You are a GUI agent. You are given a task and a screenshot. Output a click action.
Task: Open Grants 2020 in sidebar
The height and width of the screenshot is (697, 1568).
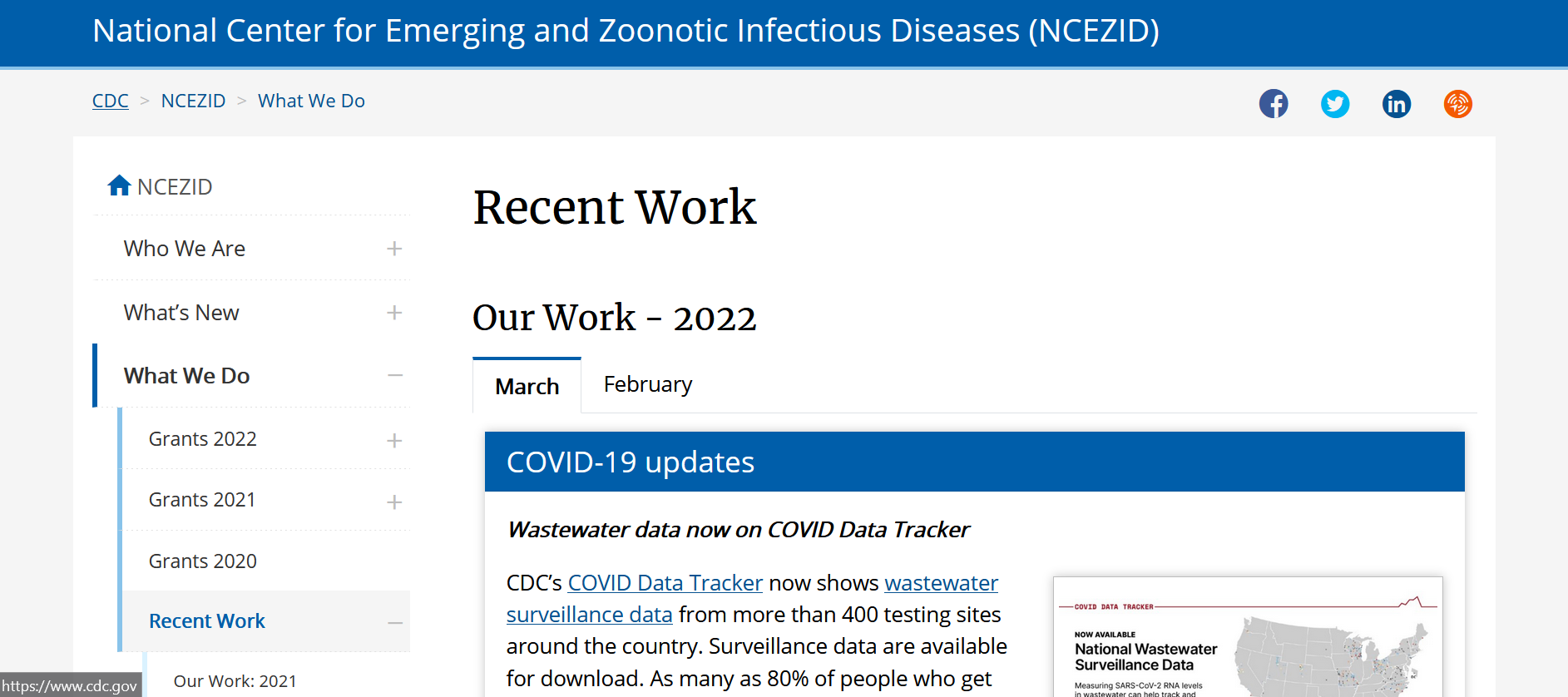pyautogui.click(x=202, y=561)
